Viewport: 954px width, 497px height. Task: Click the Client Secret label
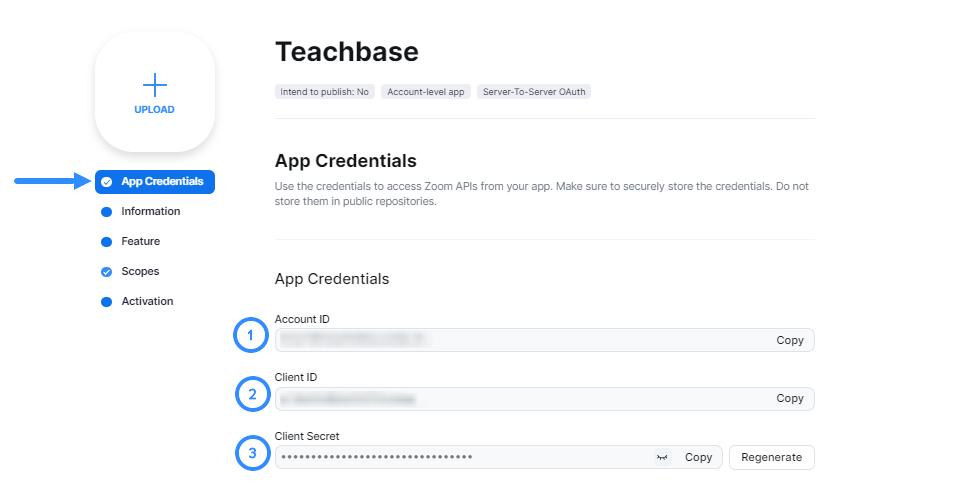(x=307, y=436)
